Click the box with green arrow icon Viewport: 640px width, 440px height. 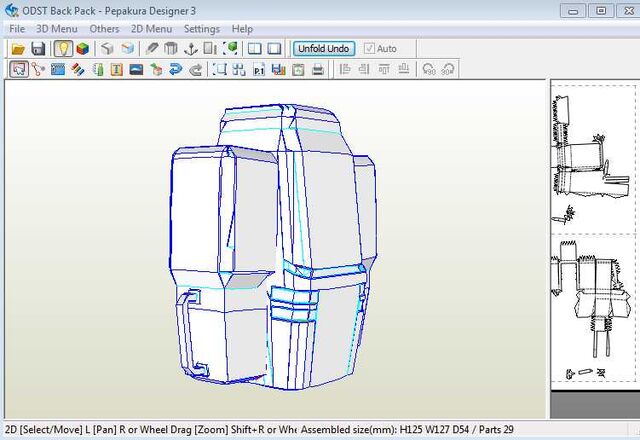pyautogui.click(x=156, y=69)
